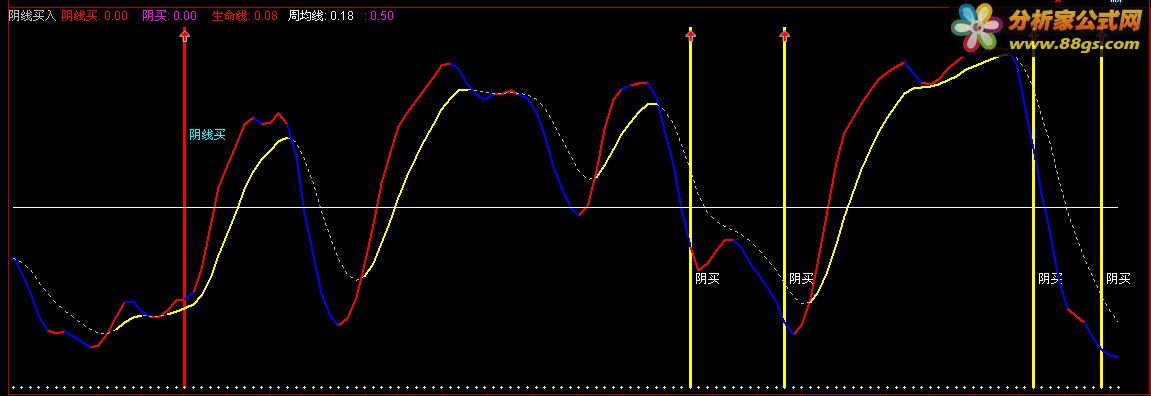The width and height of the screenshot is (1151, 396).
Task: Click the red arrow above the second yellow vertical line
Action: (784, 34)
